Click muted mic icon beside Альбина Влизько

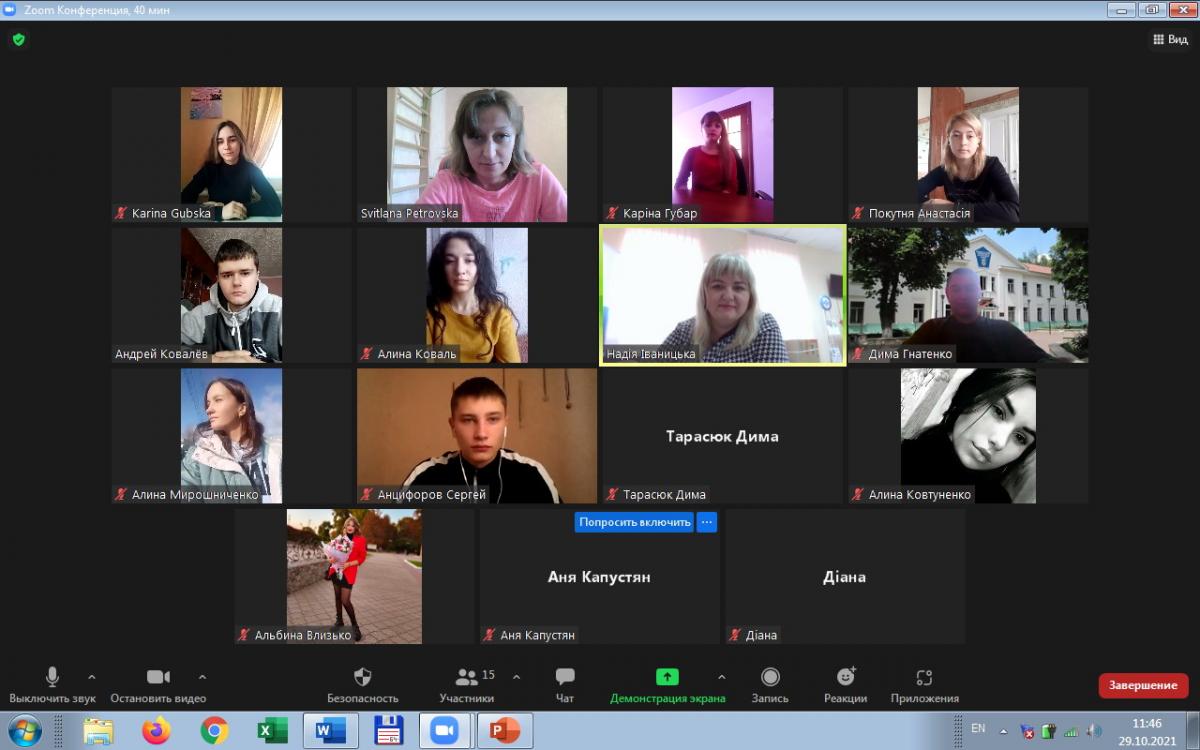click(x=244, y=635)
